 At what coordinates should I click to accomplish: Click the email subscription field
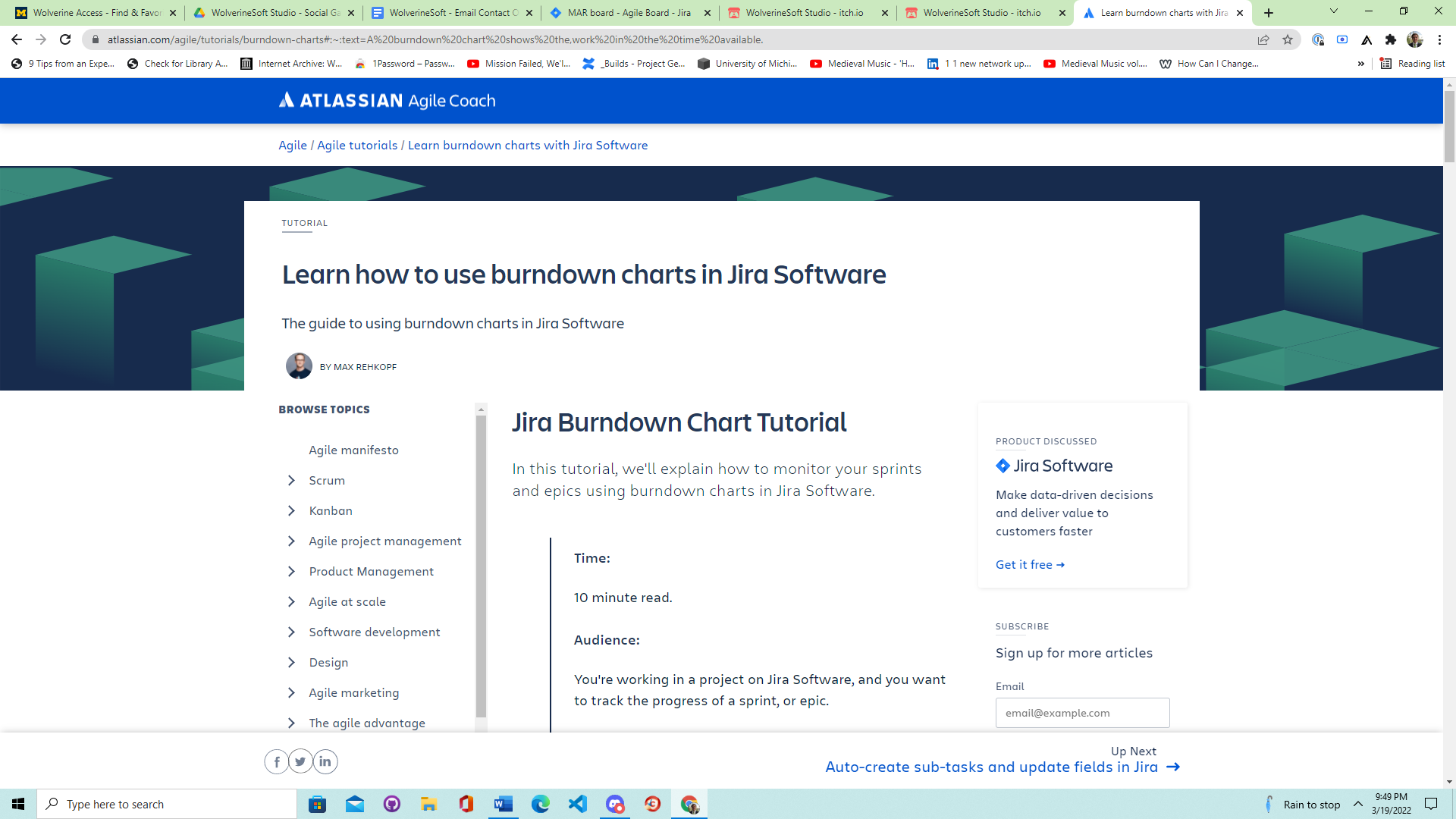pos(1082,713)
